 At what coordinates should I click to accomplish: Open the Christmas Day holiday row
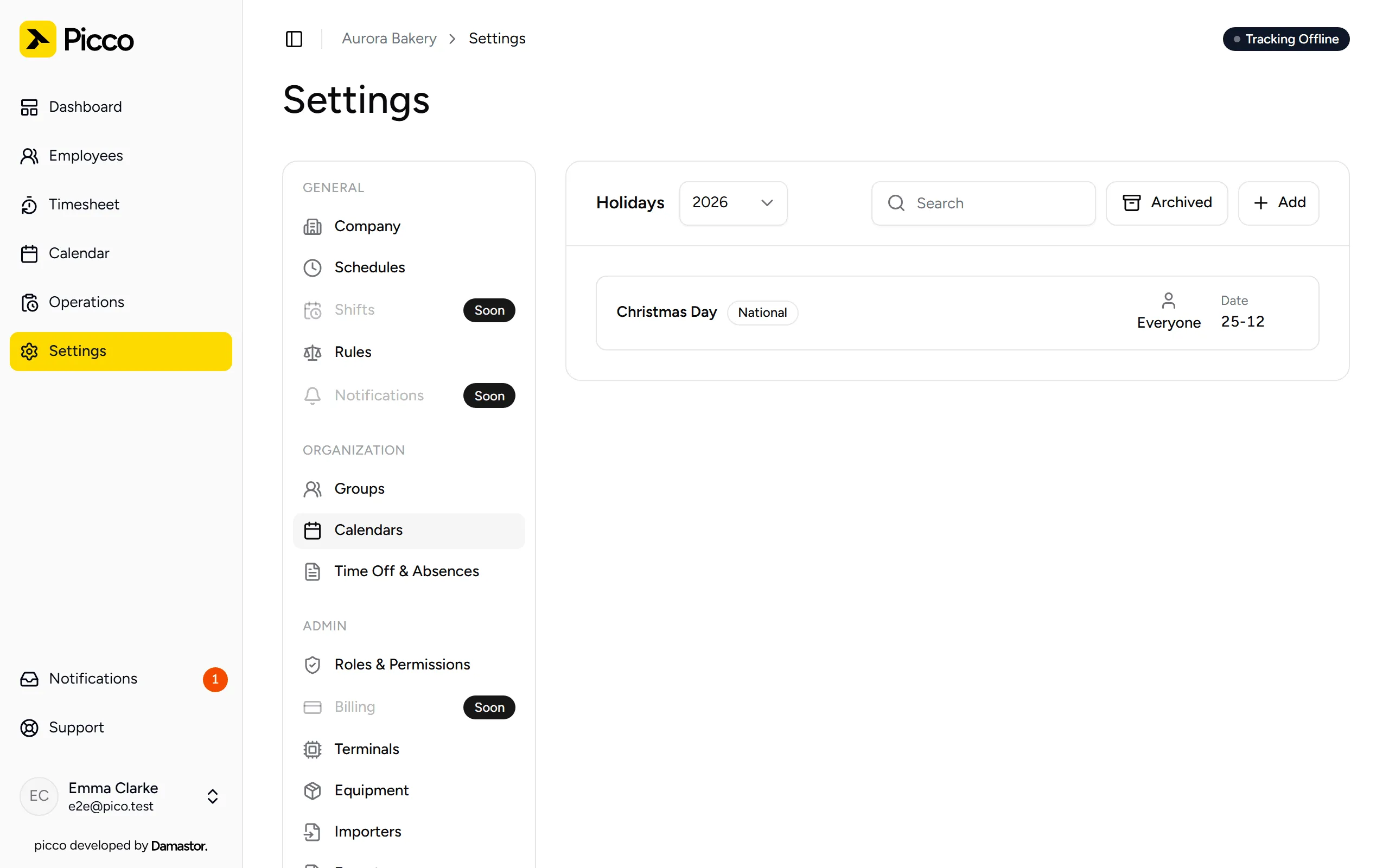[x=957, y=313]
